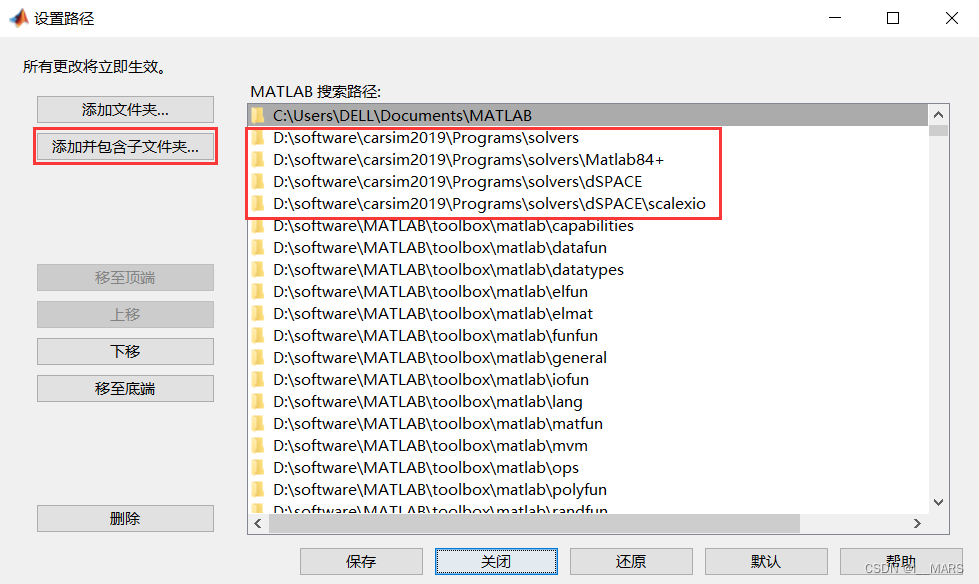Select the dSPACE\scalexio path row
The width and height of the screenshot is (979, 584).
point(588,204)
